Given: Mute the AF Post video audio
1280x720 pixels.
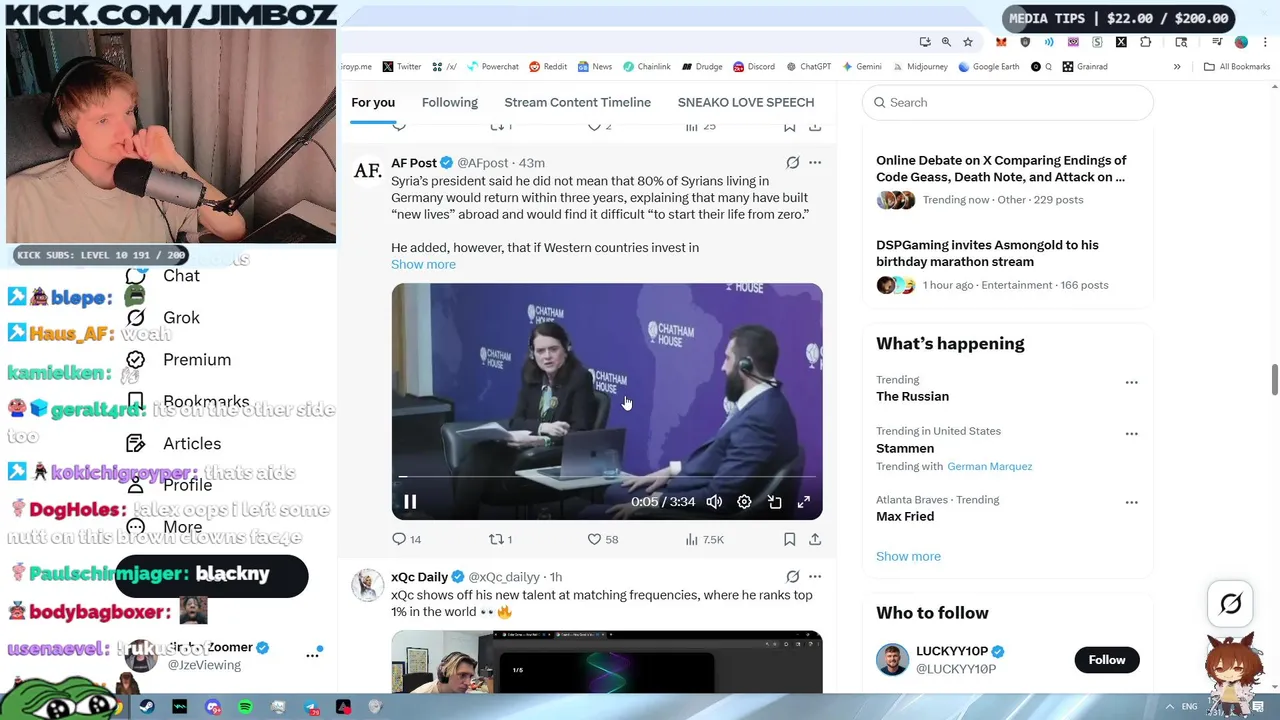Looking at the screenshot, I should (x=714, y=502).
